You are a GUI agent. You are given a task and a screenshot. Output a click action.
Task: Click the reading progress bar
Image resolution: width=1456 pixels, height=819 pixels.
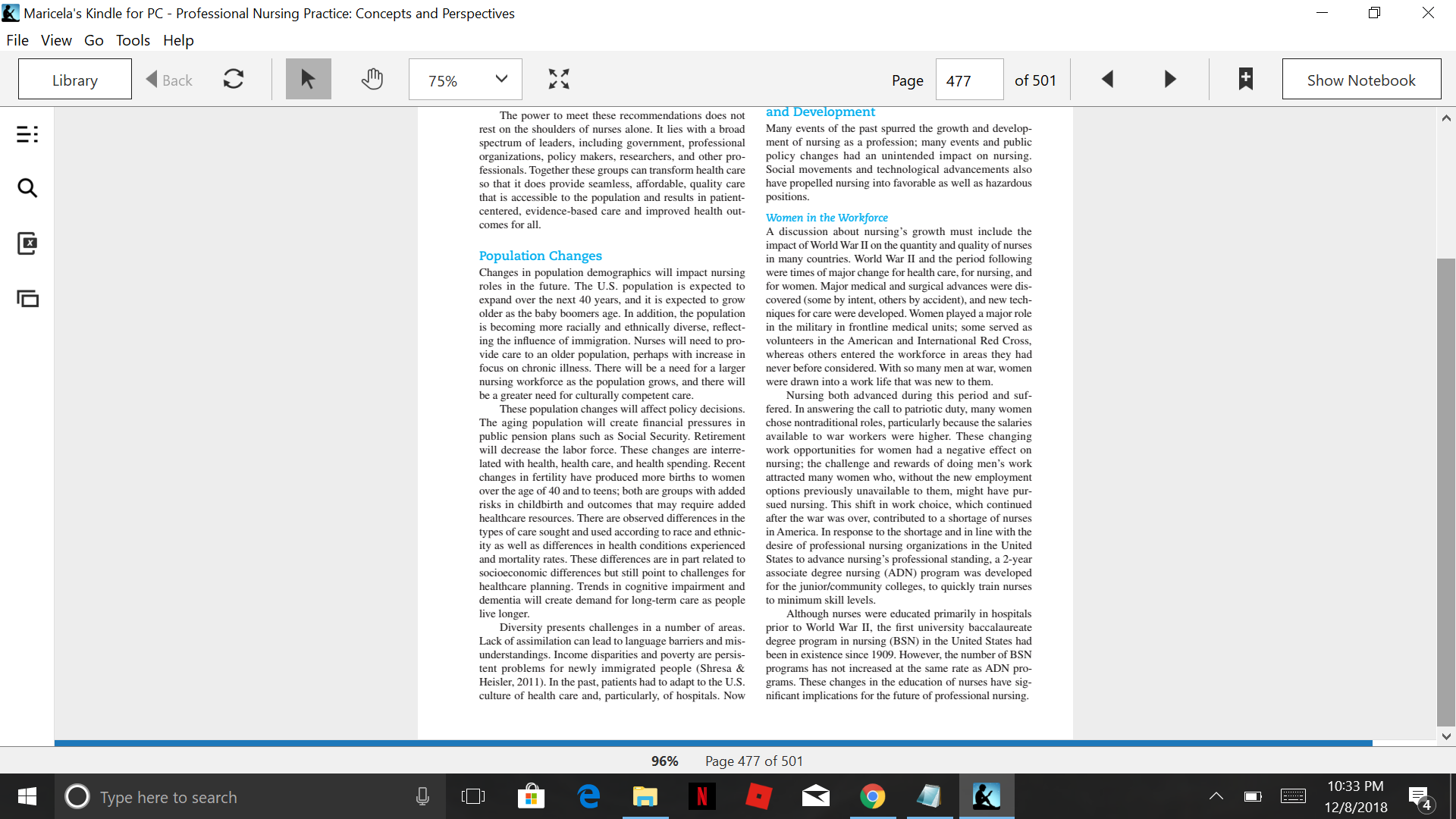(713, 743)
